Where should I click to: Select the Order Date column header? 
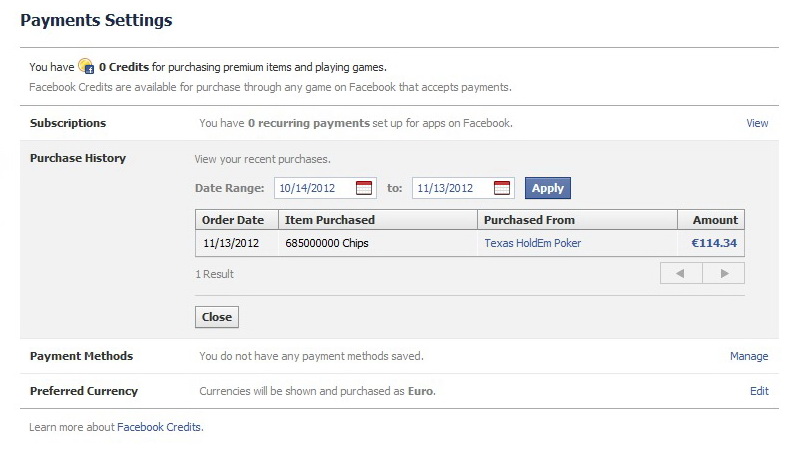(237, 220)
